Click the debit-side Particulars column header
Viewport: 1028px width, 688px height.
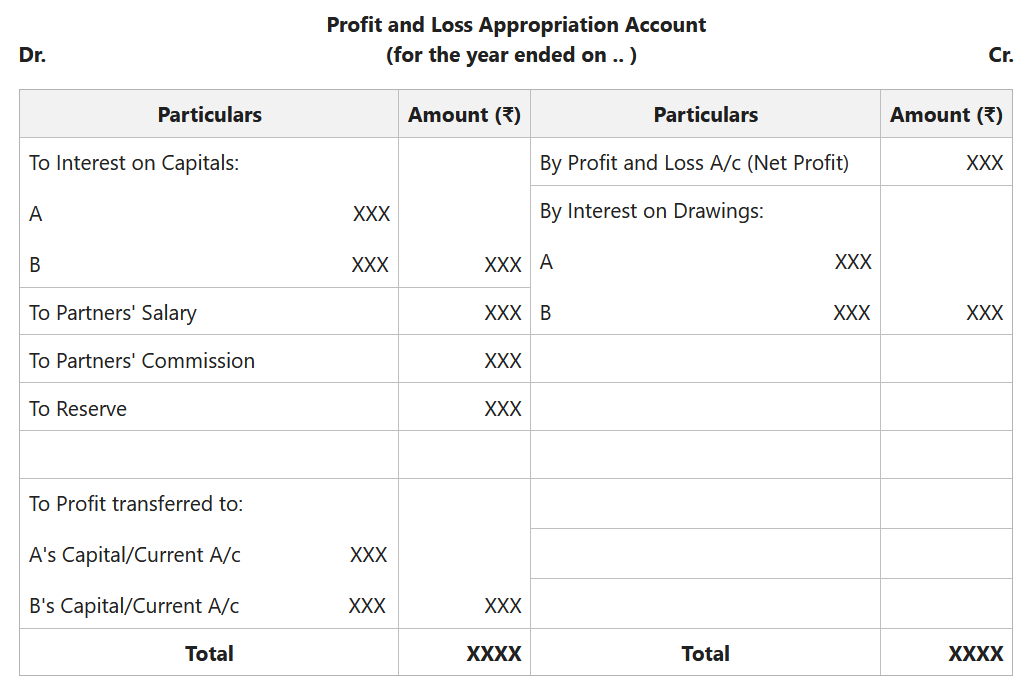click(x=209, y=115)
